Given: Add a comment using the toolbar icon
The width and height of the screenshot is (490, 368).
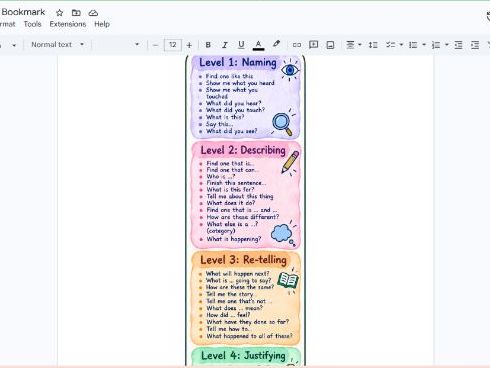Looking at the screenshot, I should tap(313, 45).
